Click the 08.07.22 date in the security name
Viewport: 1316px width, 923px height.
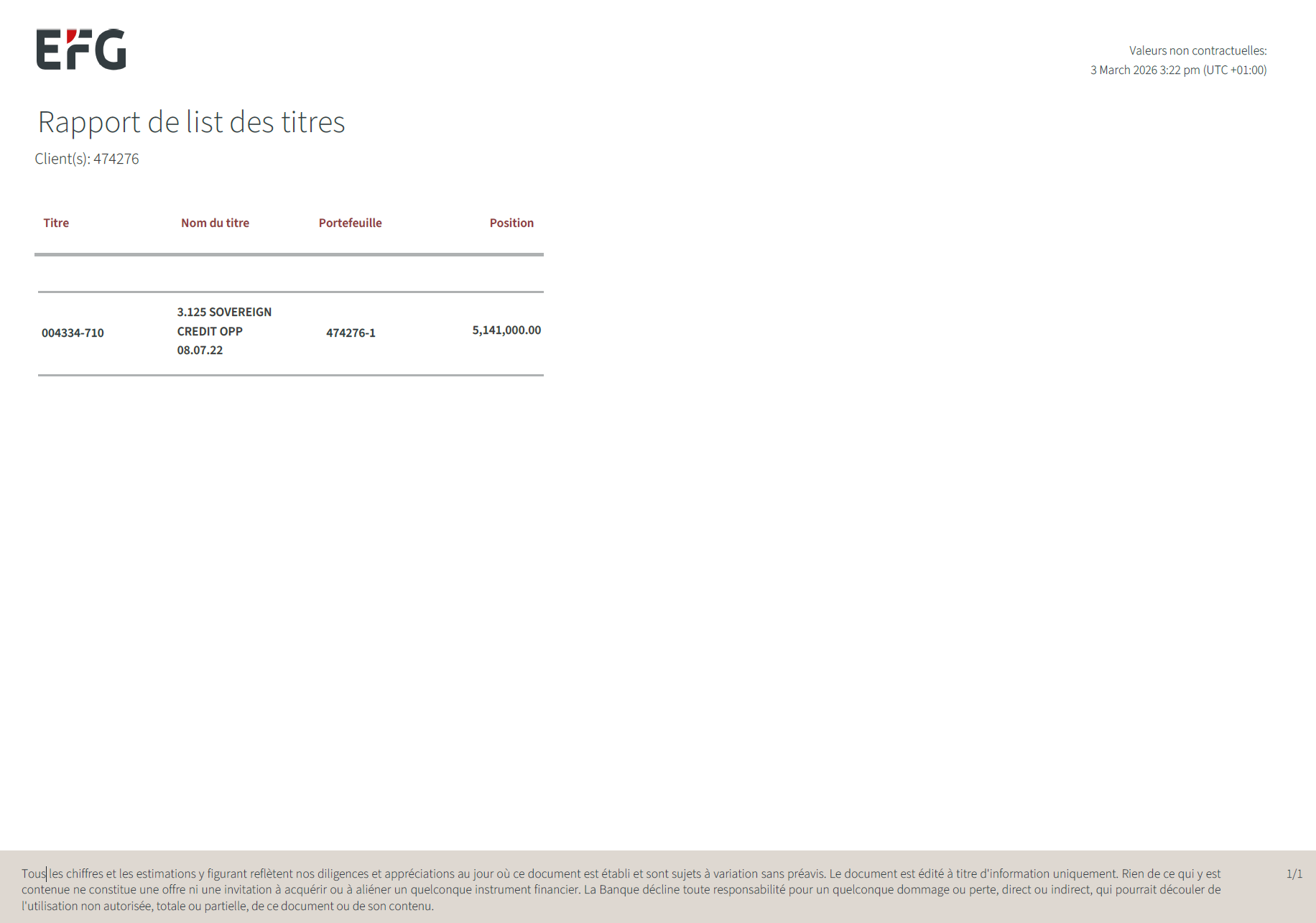[200, 351]
